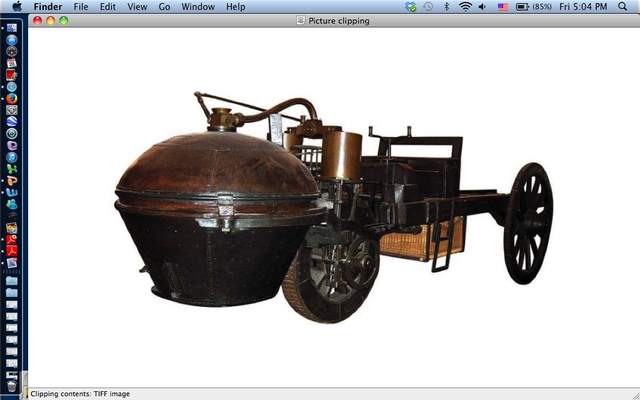
Task: Click the 'Picture clipping' window title
Action: (x=339, y=20)
